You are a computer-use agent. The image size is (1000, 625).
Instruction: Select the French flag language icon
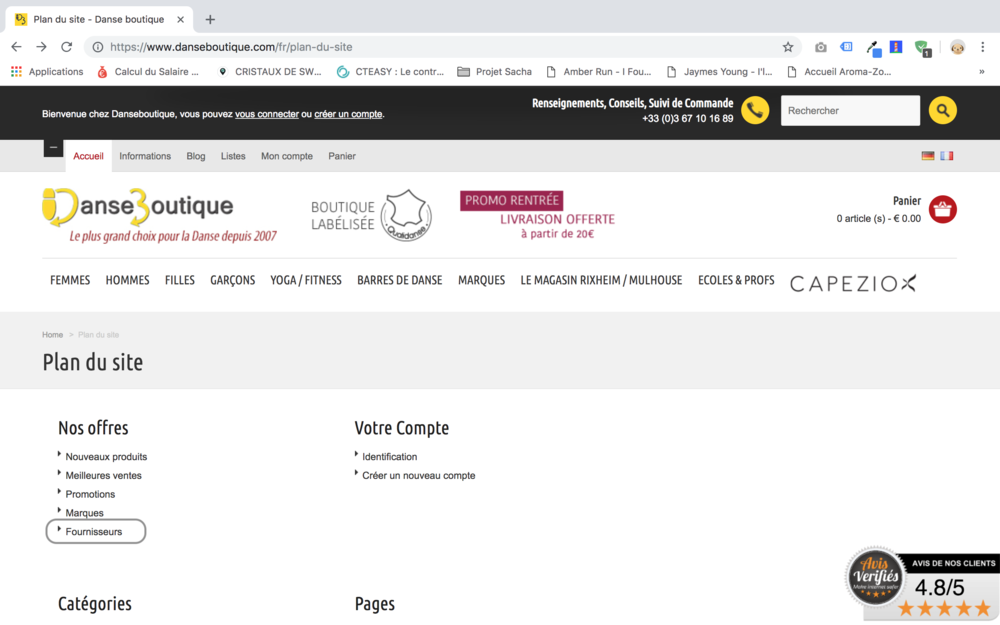[946, 156]
